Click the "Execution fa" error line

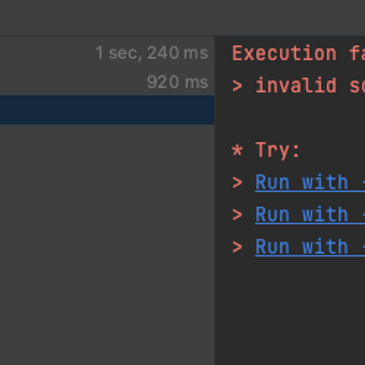[298, 53]
